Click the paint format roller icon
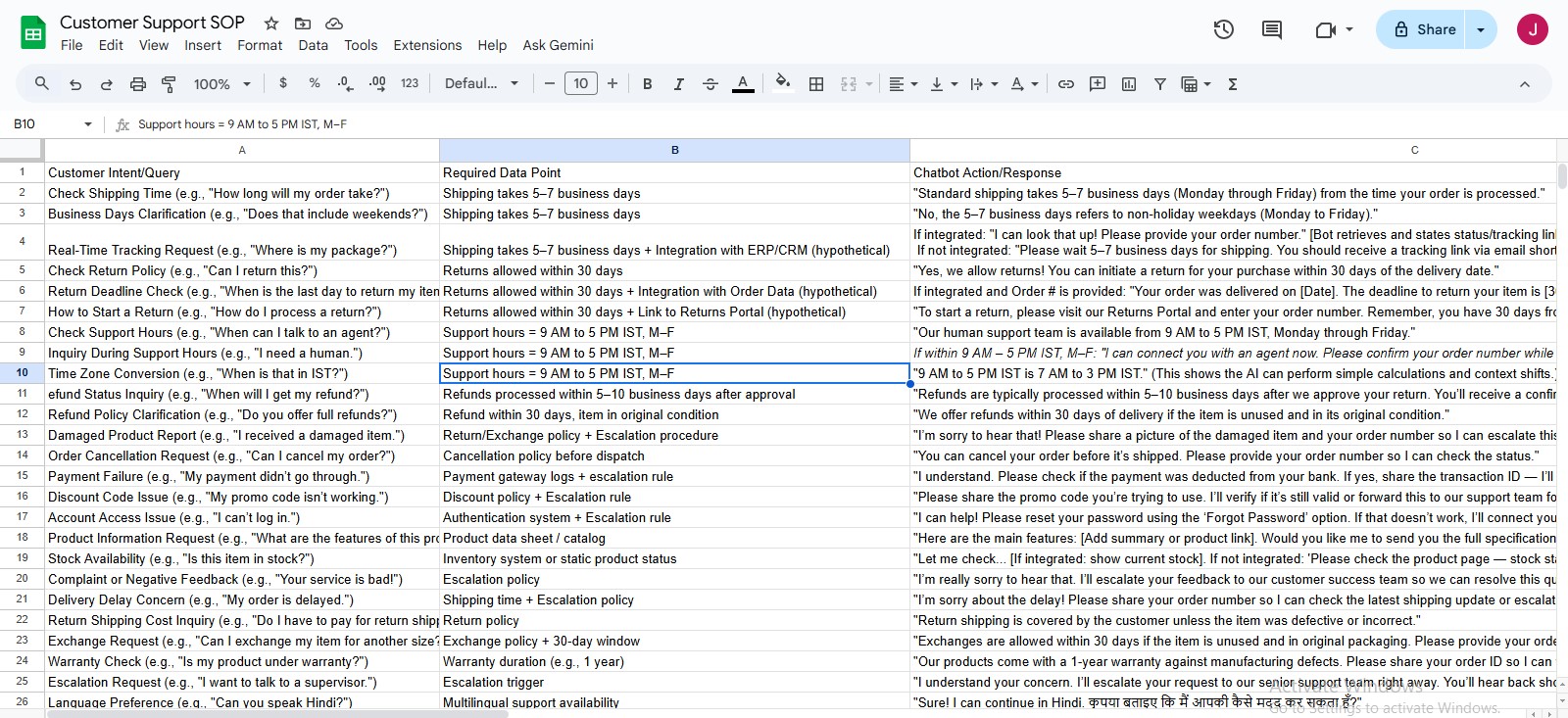 click(169, 84)
